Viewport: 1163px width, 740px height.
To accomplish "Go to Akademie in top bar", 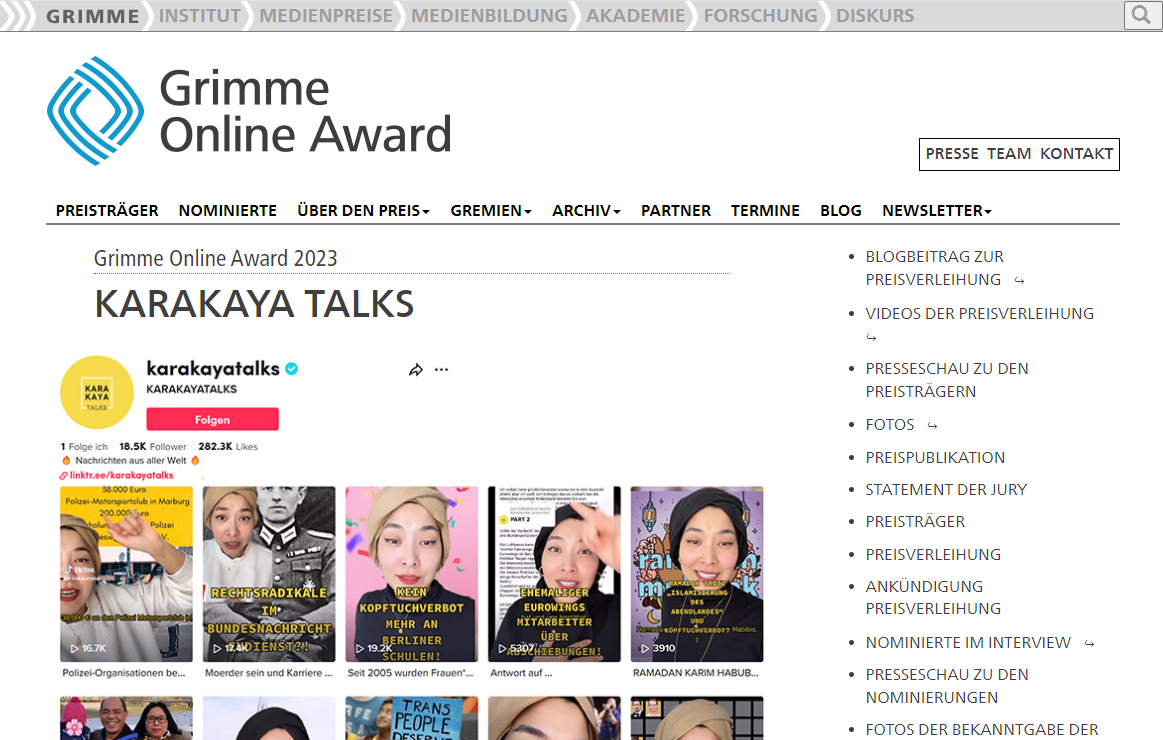I will [x=636, y=16].
